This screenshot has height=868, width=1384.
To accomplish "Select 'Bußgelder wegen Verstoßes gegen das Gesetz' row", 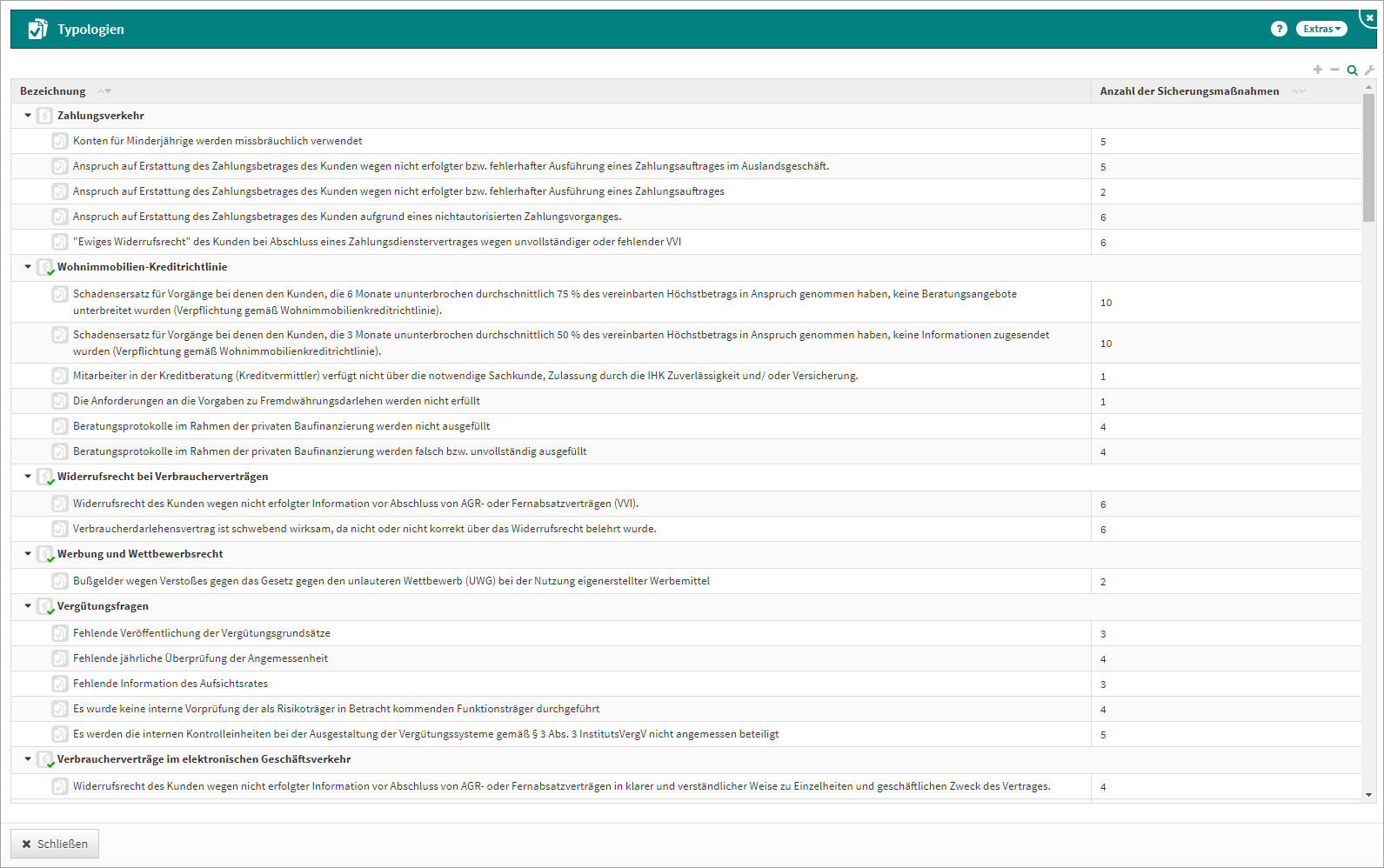I will click(x=391, y=581).
